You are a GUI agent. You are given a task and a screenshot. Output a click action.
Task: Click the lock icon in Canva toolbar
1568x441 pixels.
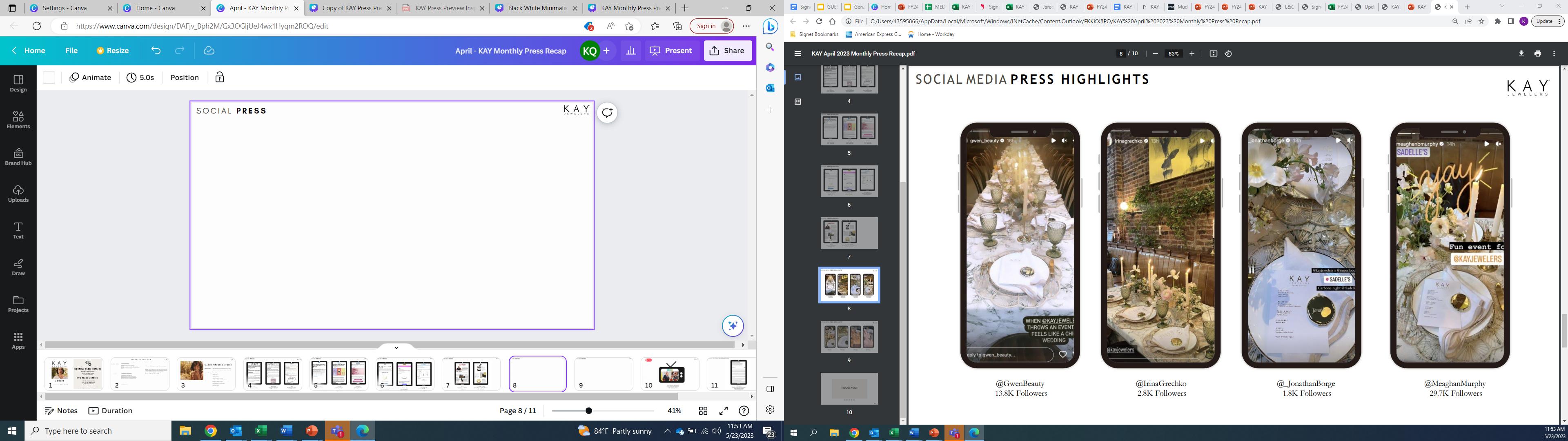tap(220, 77)
